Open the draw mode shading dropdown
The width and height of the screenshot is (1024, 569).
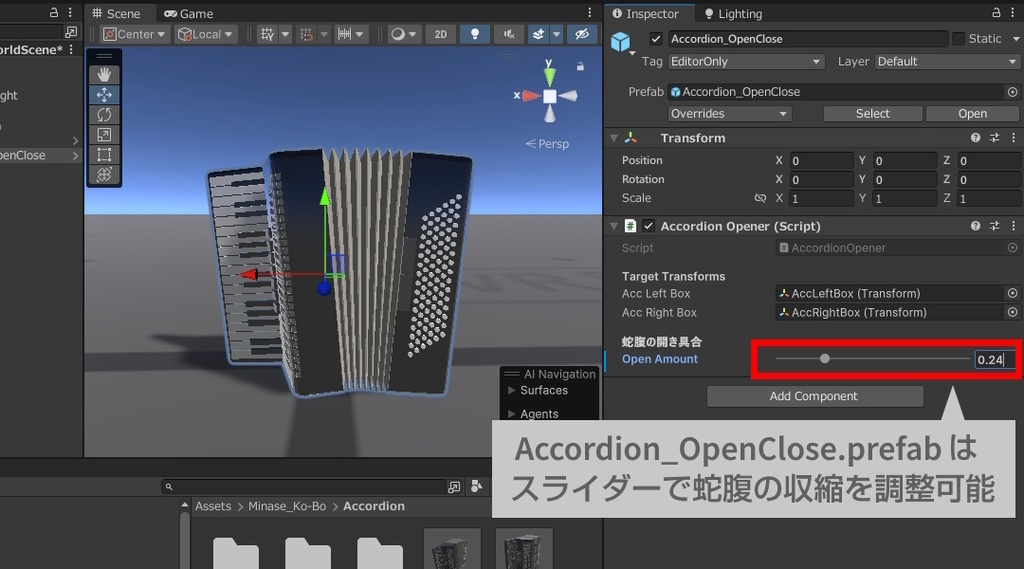pos(404,34)
